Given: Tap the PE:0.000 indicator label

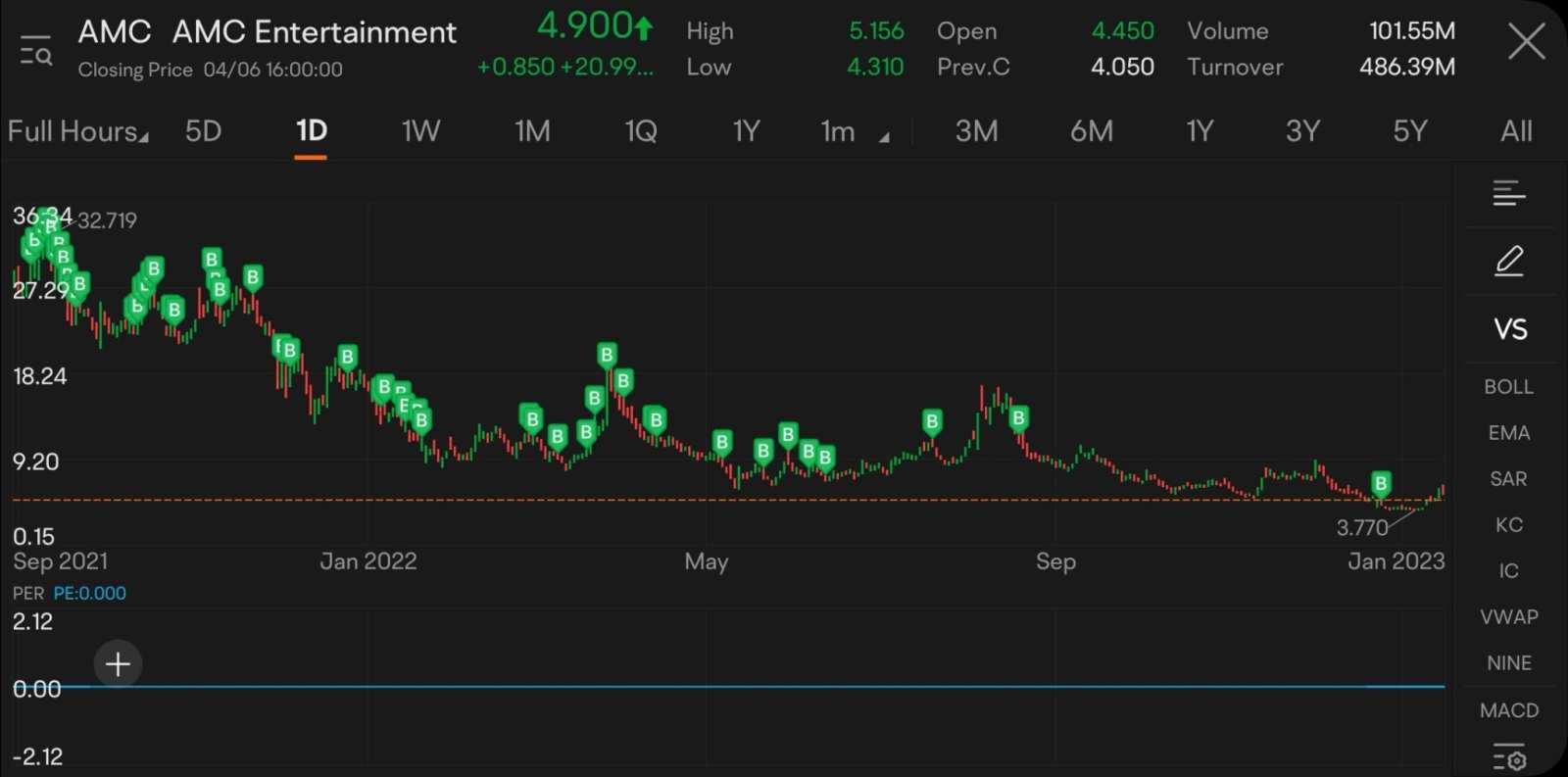Looking at the screenshot, I should click(89, 593).
